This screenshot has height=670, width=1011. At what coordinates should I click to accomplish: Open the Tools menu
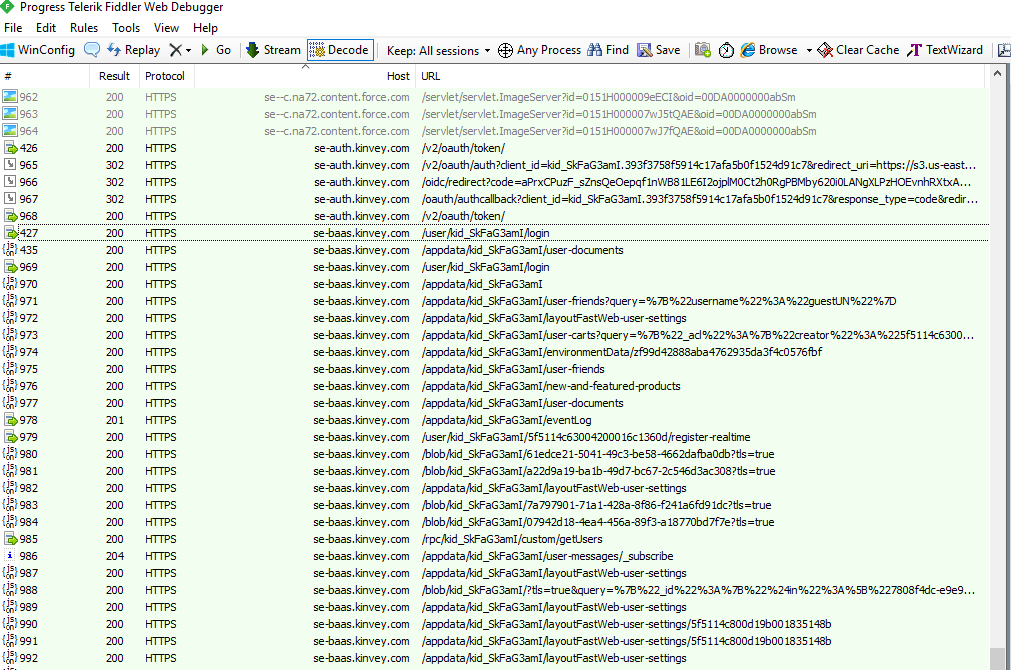(x=126, y=28)
